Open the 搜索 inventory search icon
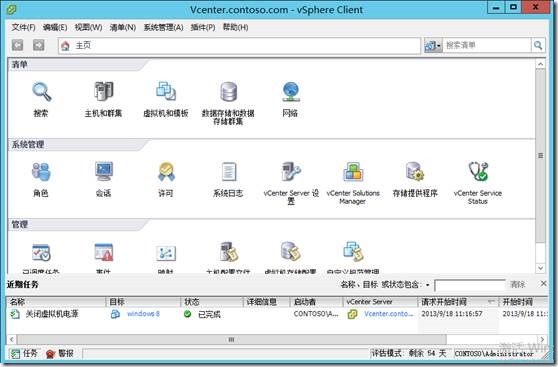 tap(41, 92)
